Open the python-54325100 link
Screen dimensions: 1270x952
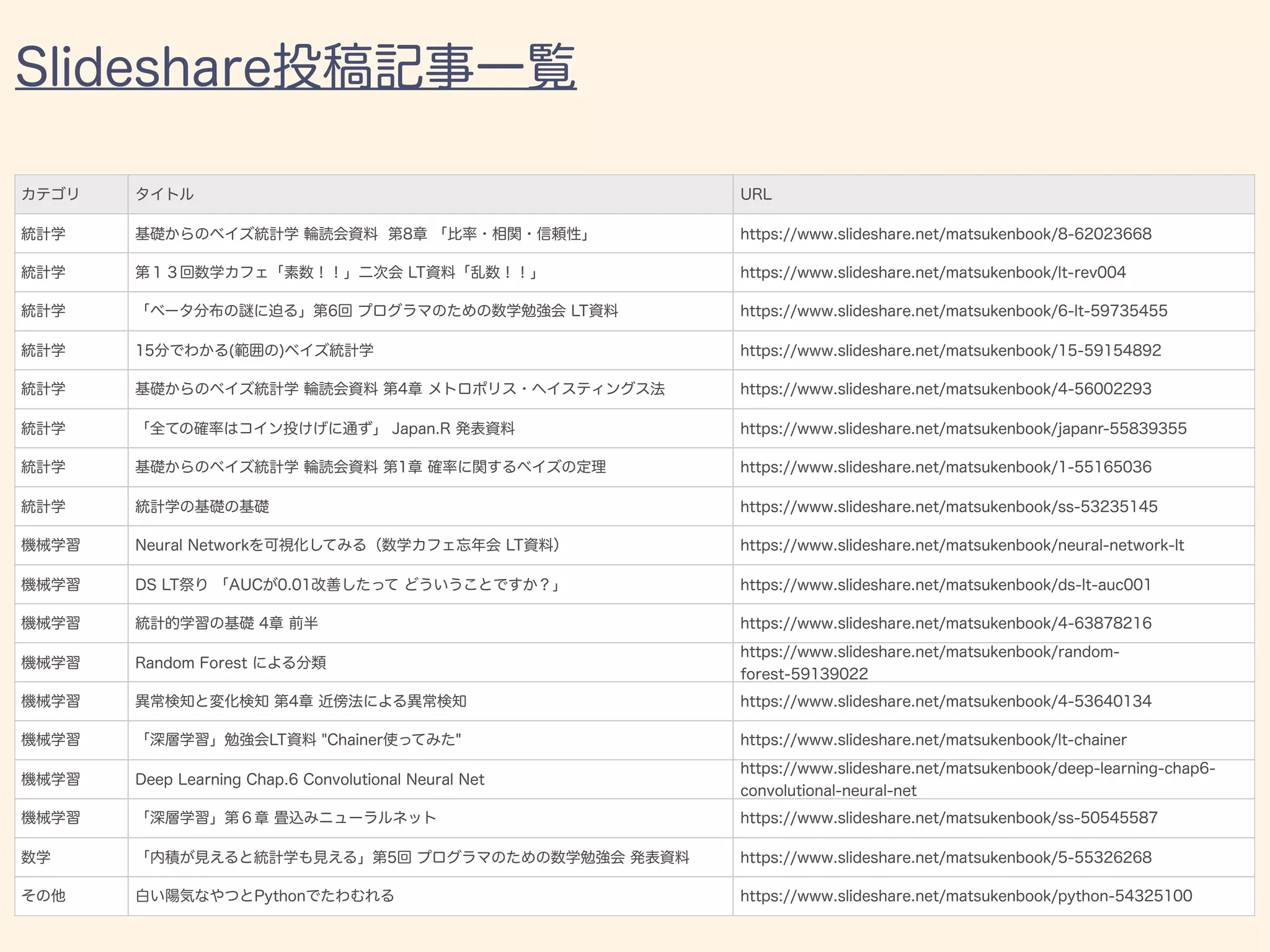coord(966,896)
